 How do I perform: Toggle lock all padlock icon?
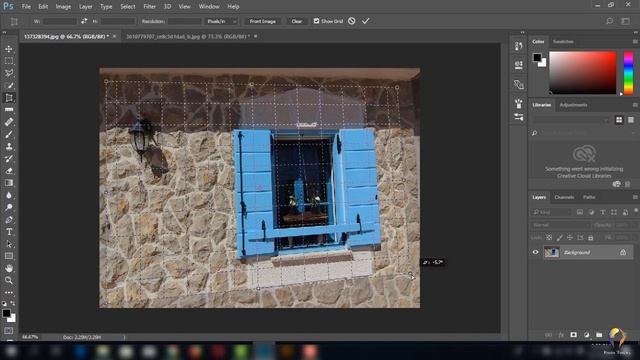click(x=591, y=237)
